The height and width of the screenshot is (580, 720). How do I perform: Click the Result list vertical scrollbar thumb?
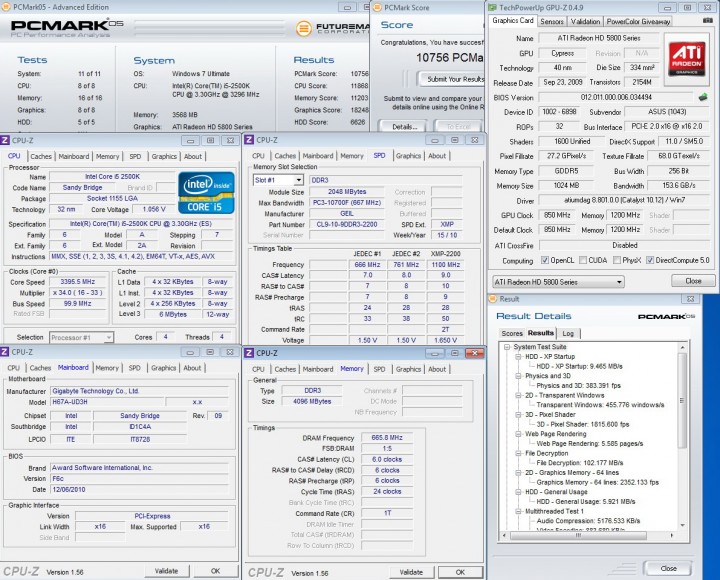click(x=682, y=400)
